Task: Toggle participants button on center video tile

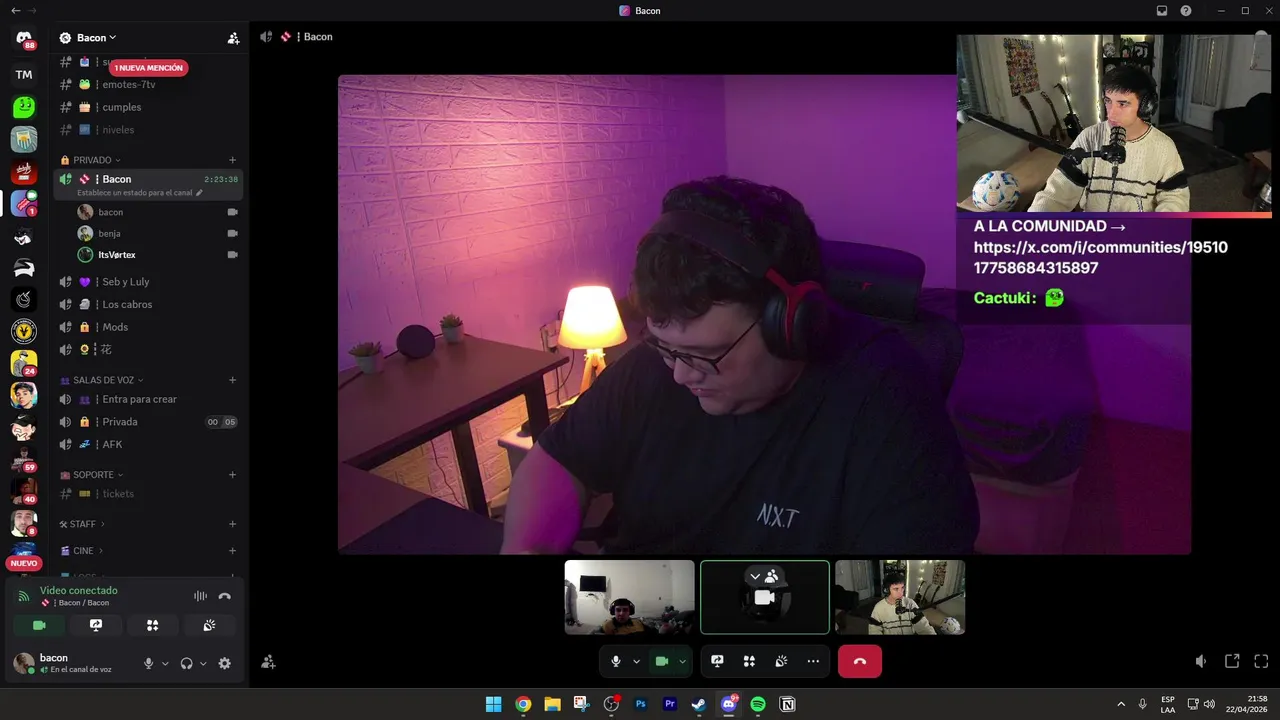Action: click(765, 576)
